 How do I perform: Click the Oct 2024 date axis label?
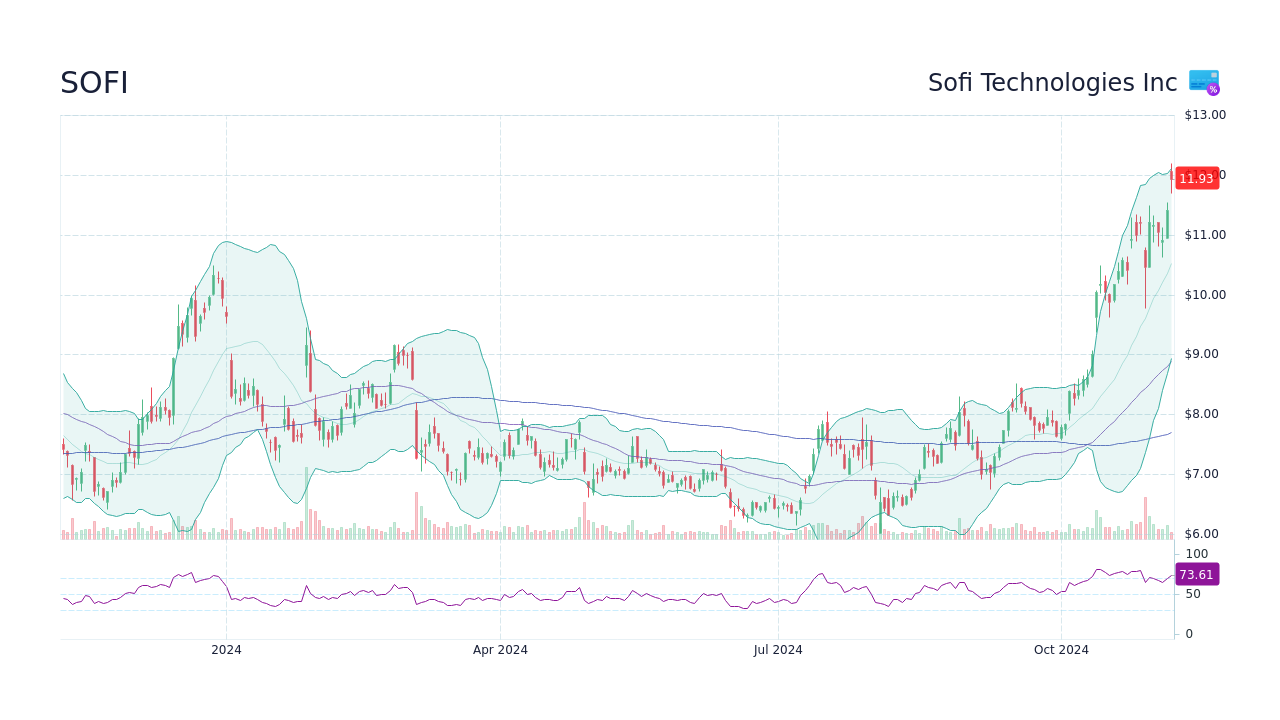[1061, 650]
